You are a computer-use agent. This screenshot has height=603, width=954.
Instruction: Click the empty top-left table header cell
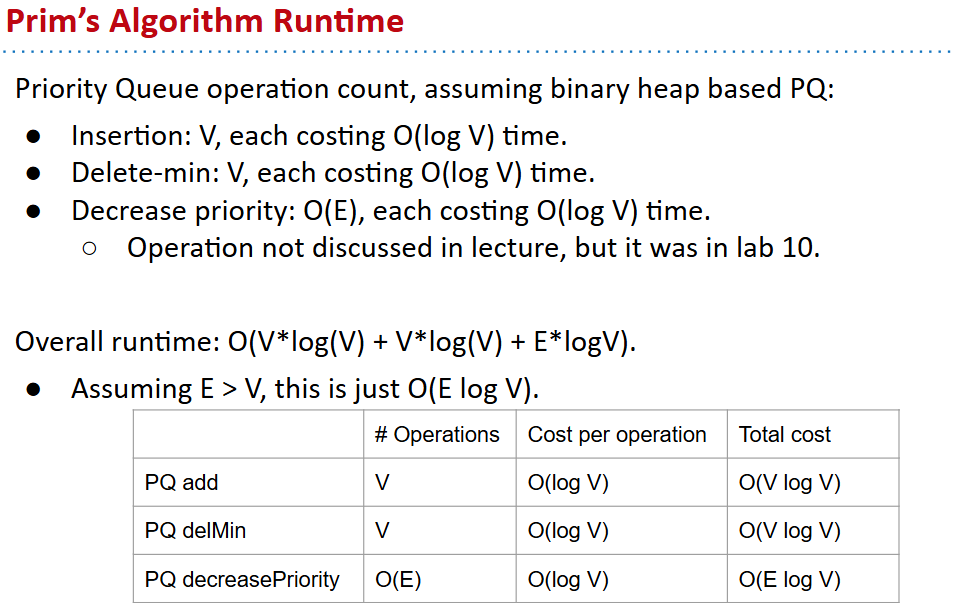248,435
